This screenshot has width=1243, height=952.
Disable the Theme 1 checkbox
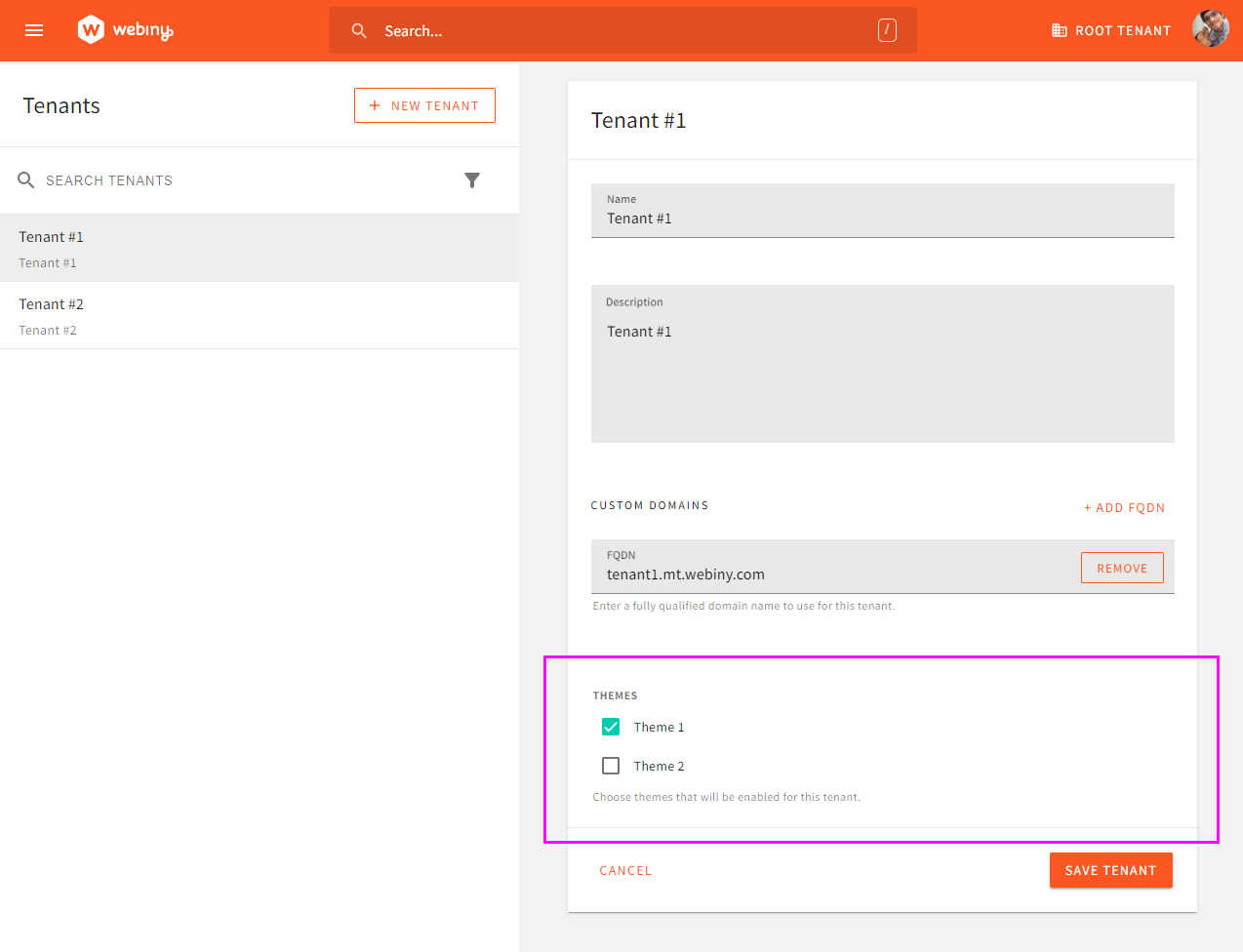click(611, 727)
